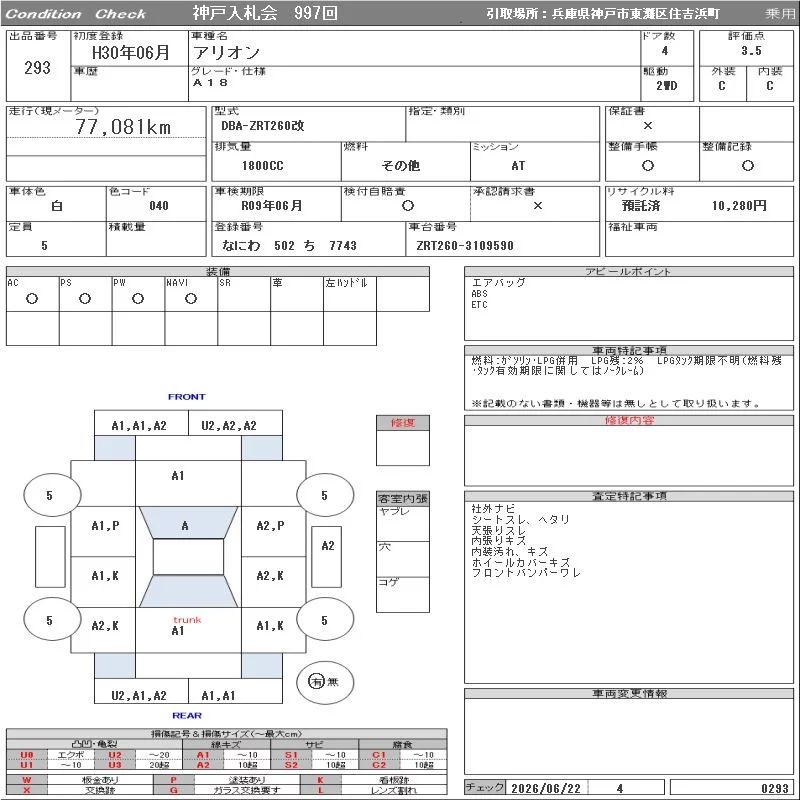The height and width of the screenshot is (800, 800).
Task: Click the 'S1' legend code
Action: click(291, 755)
